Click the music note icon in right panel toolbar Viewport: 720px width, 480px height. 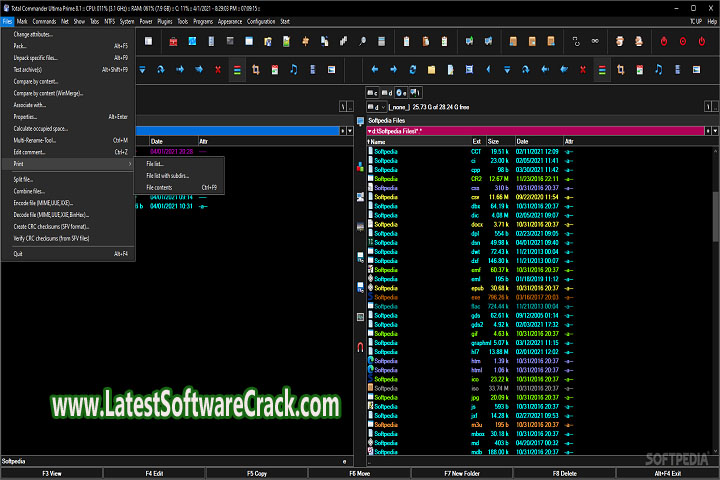click(x=658, y=70)
